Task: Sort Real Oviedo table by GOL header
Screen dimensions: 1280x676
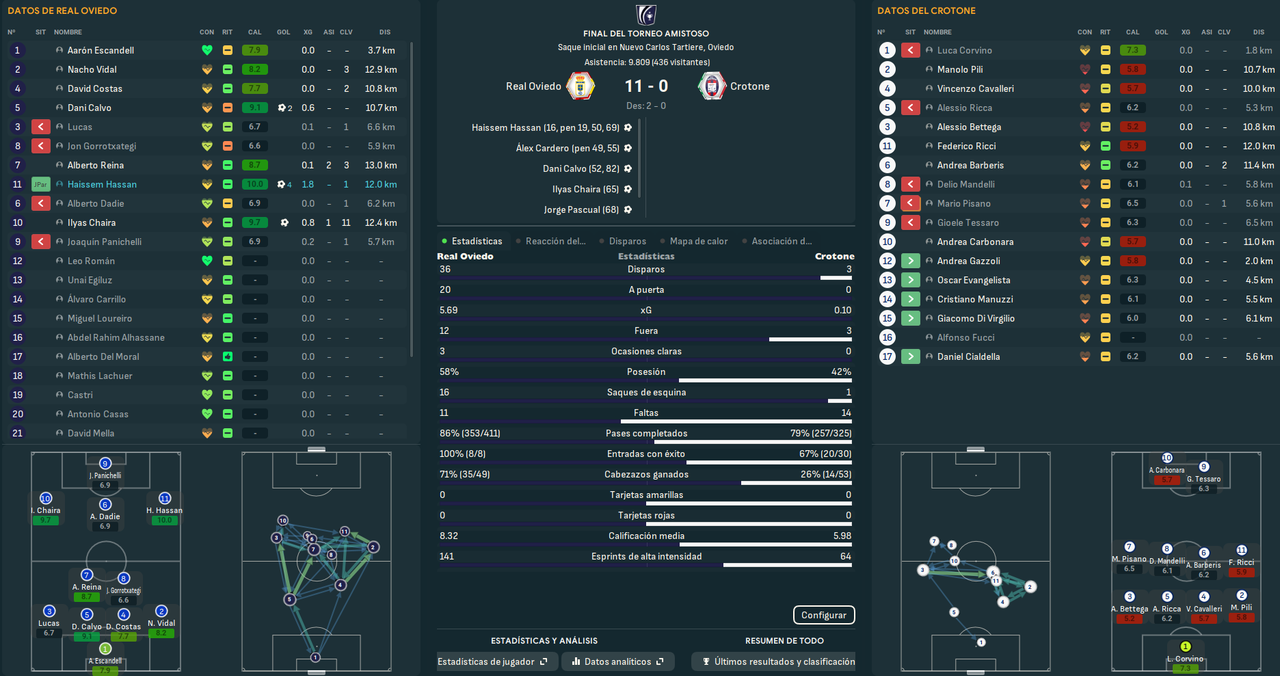Action: (283, 32)
